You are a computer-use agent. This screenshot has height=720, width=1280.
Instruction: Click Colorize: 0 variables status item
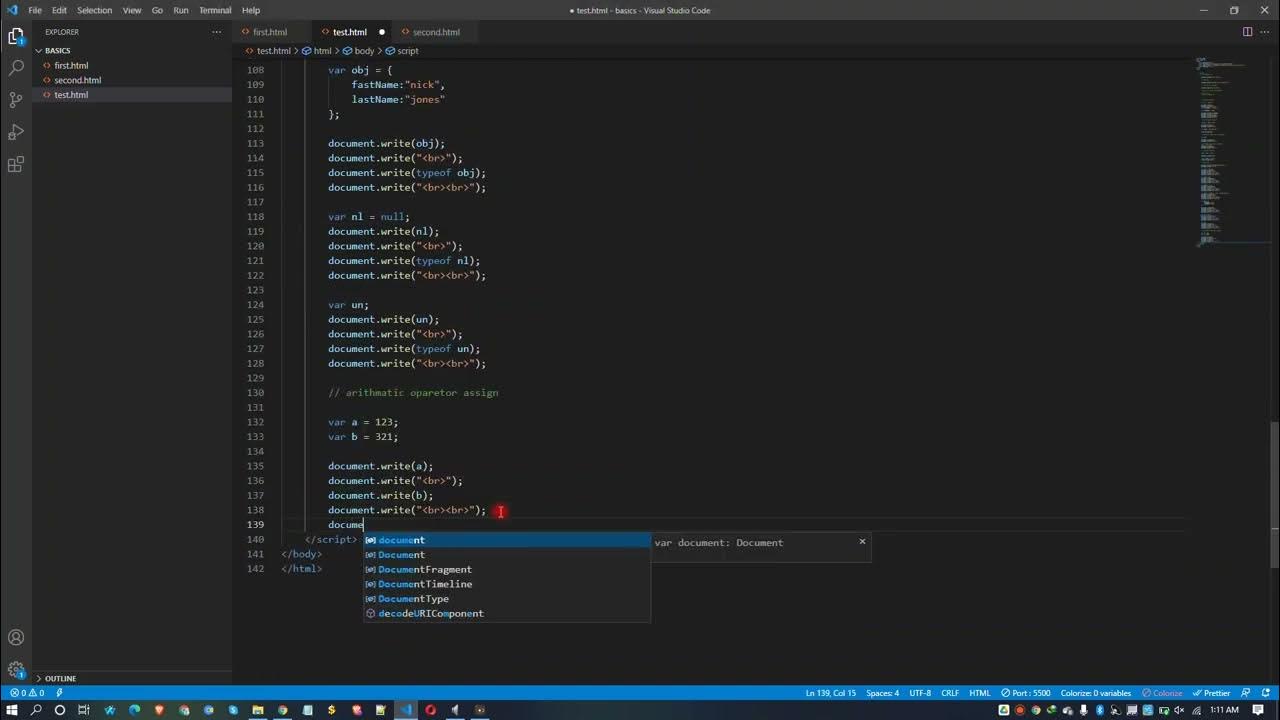[x=1096, y=693]
